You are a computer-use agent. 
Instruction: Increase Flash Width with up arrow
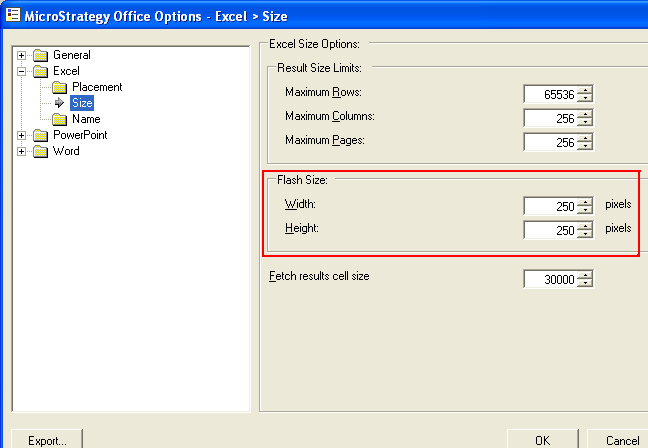click(585, 202)
